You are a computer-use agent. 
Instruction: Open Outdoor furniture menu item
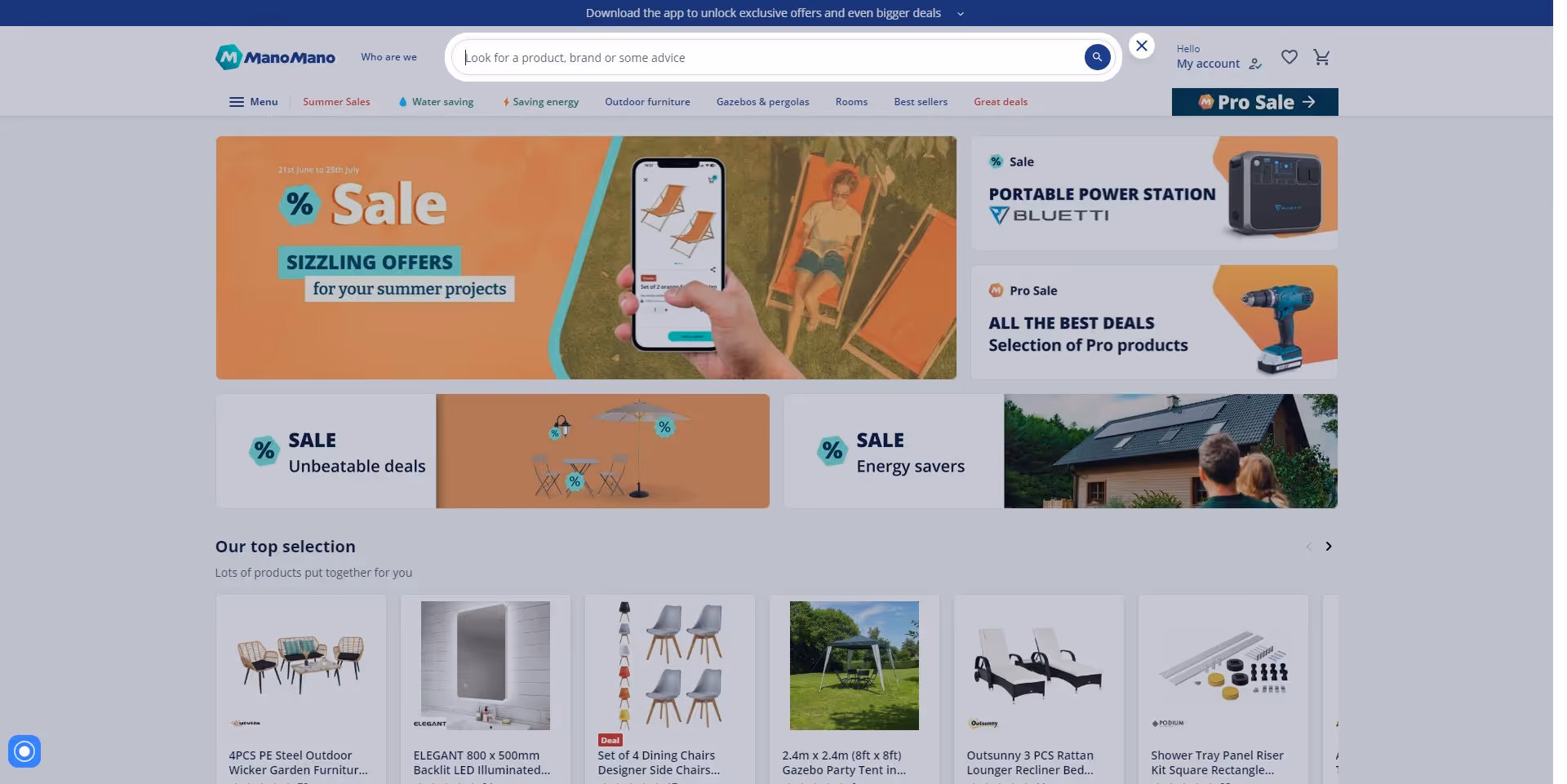pyautogui.click(x=647, y=102)
